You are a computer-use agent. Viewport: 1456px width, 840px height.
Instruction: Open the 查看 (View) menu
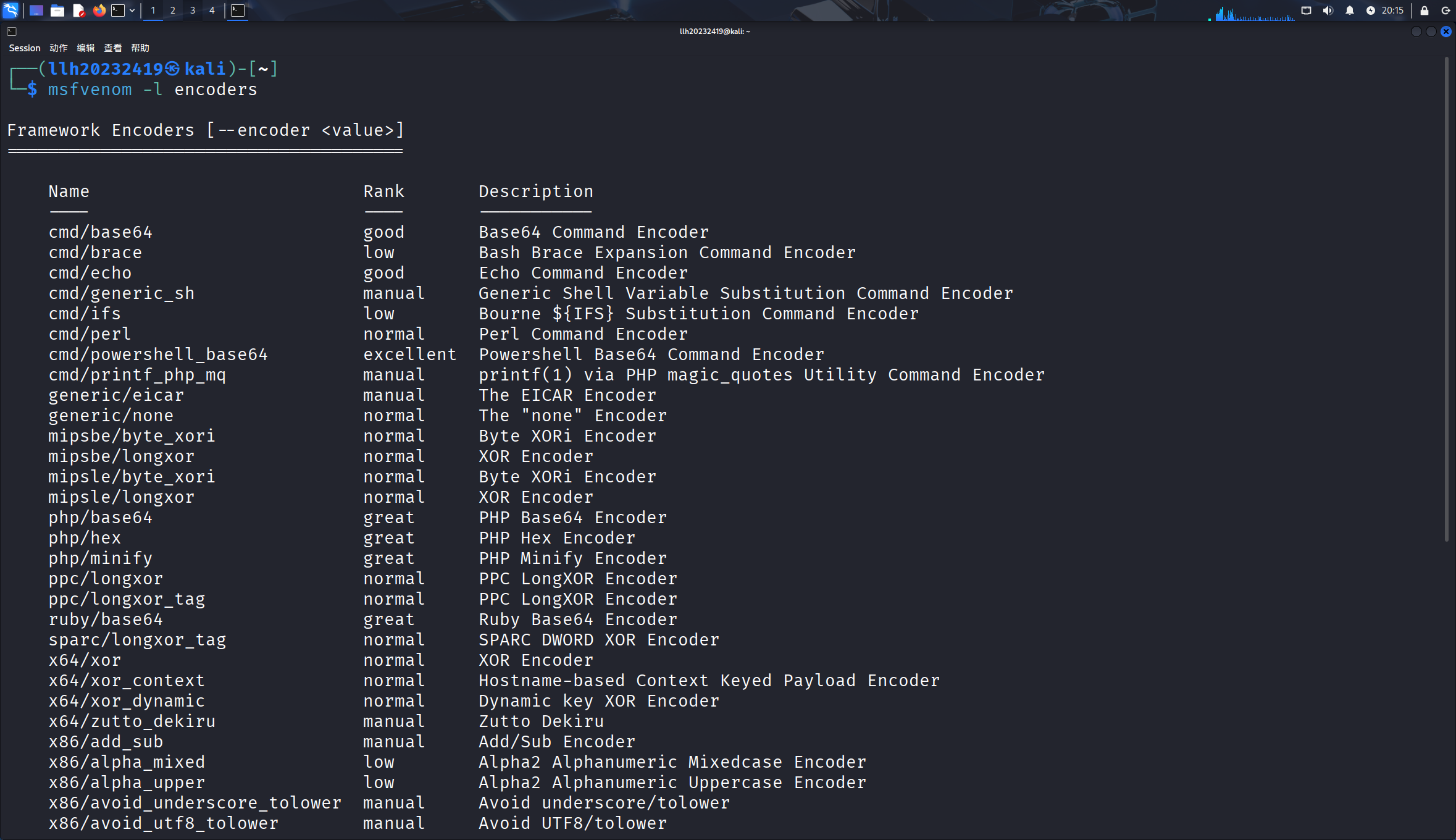tap(113, 48)
